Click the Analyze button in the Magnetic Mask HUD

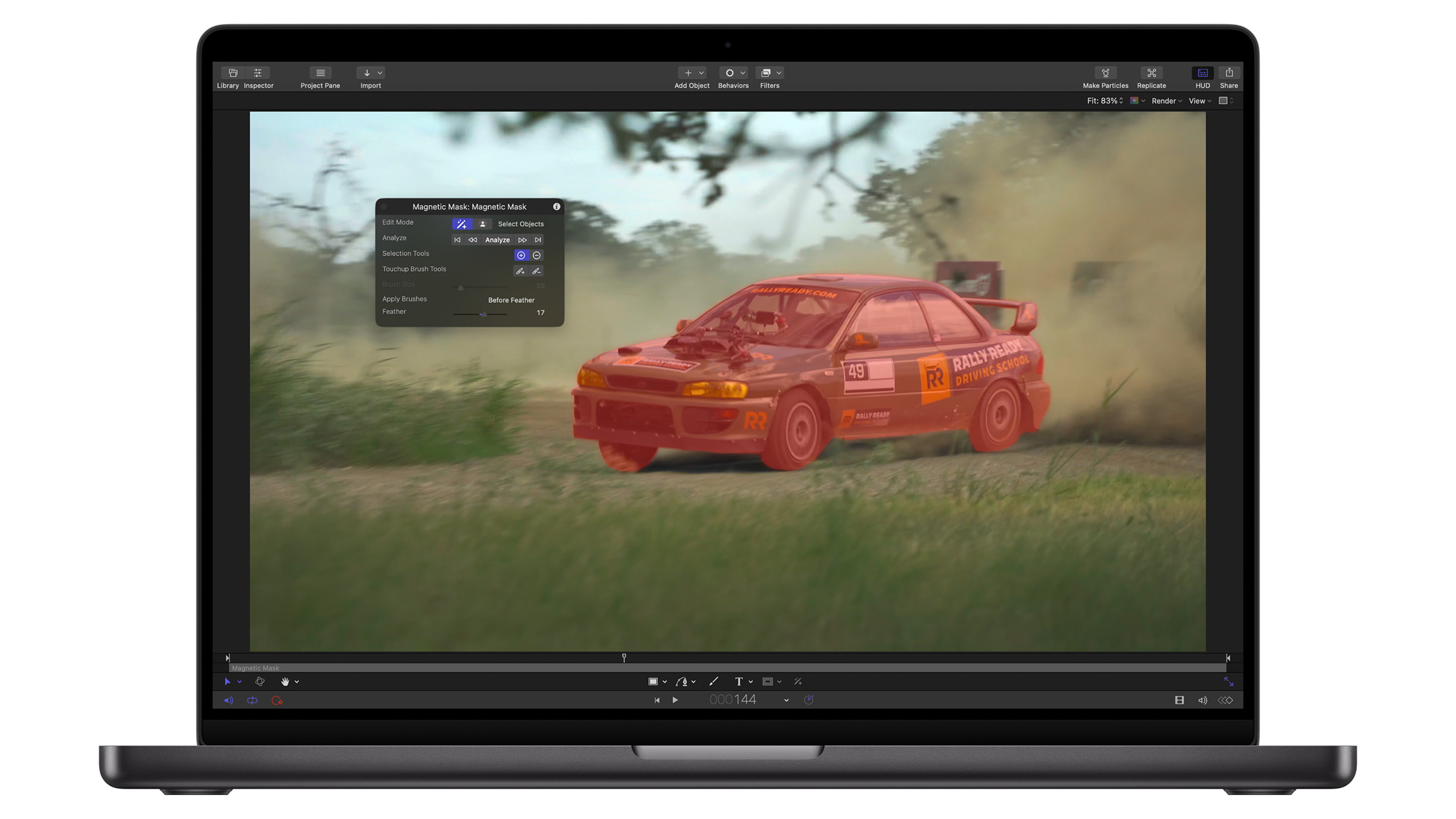coord(497,240)
